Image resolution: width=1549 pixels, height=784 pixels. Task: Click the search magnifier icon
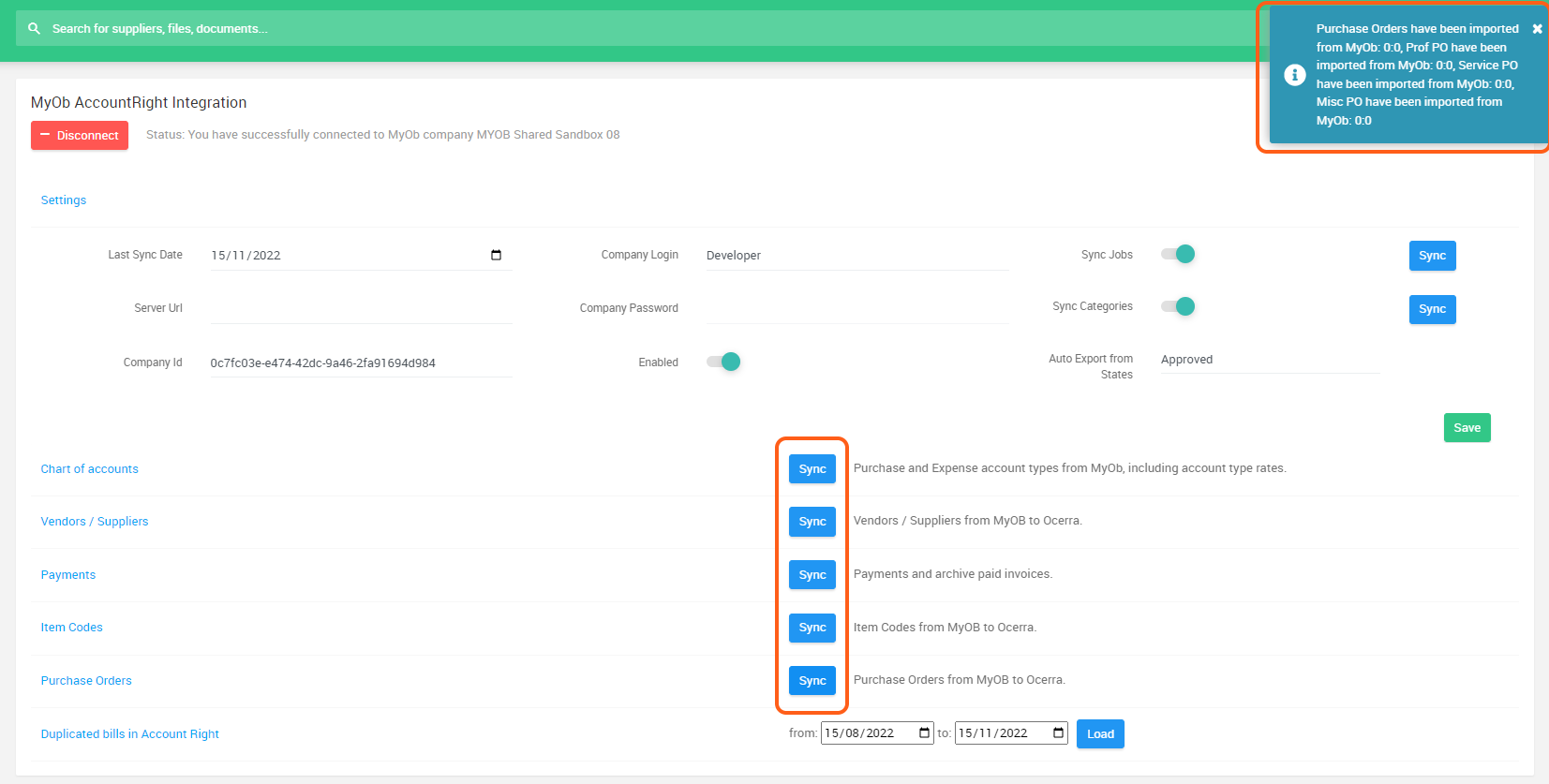coord(35,29)
